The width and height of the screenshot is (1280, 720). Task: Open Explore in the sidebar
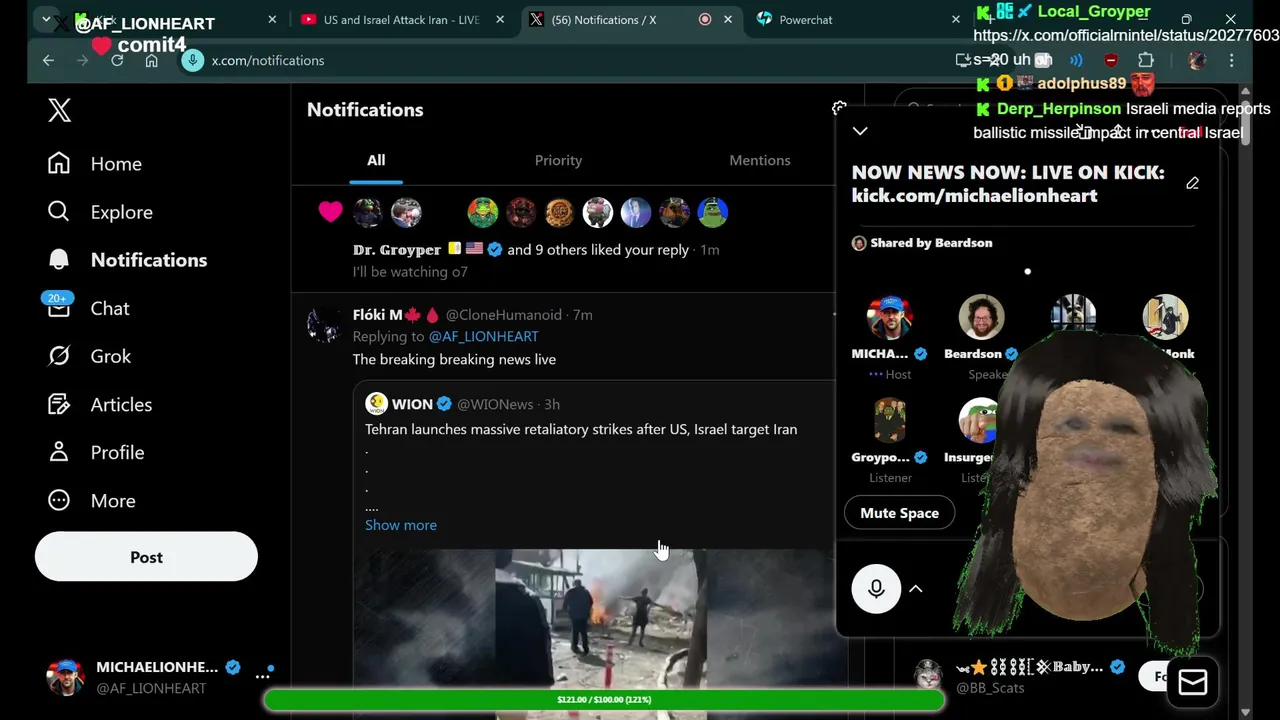[x=100, y=212]
